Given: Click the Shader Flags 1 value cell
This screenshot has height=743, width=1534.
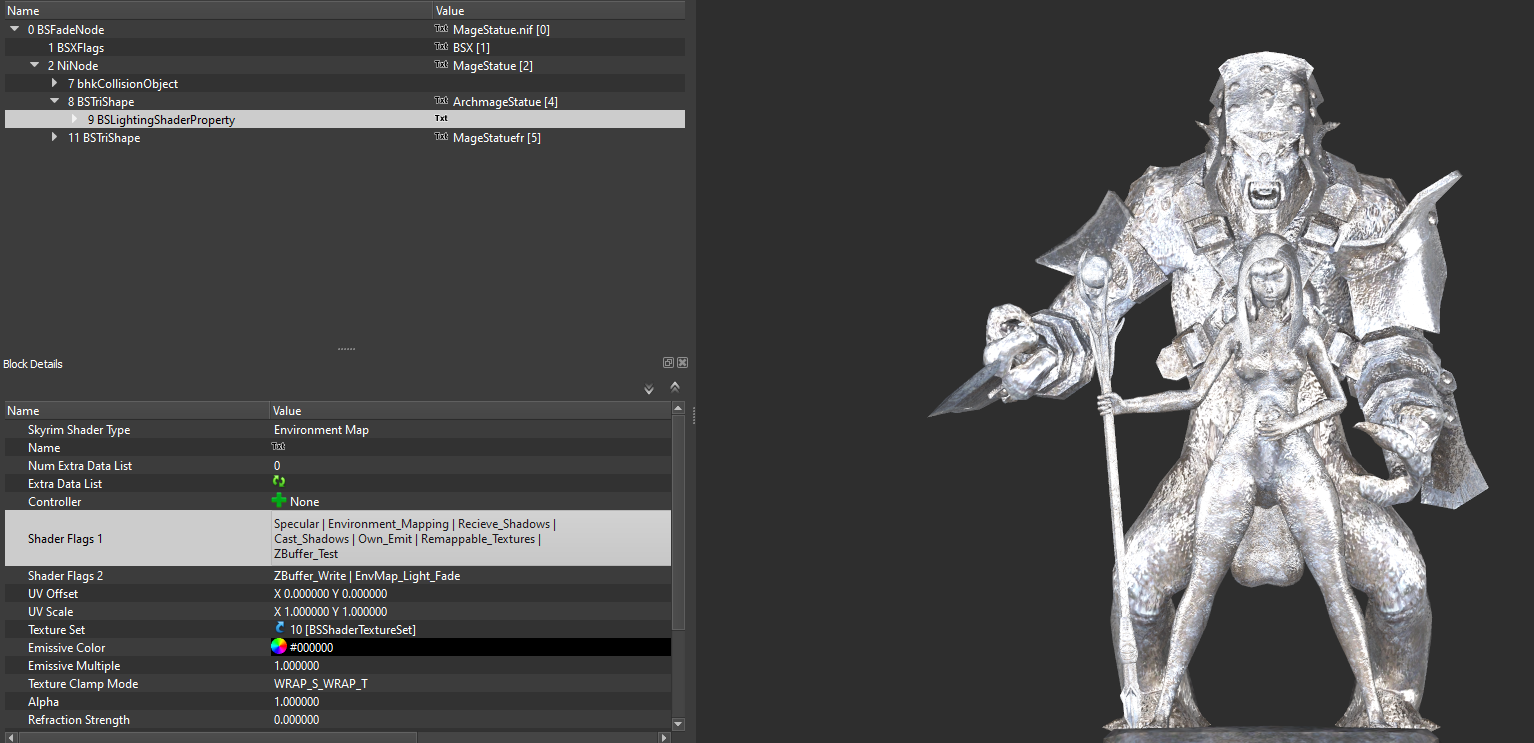Looking at the screenshot, I should 471,538.
